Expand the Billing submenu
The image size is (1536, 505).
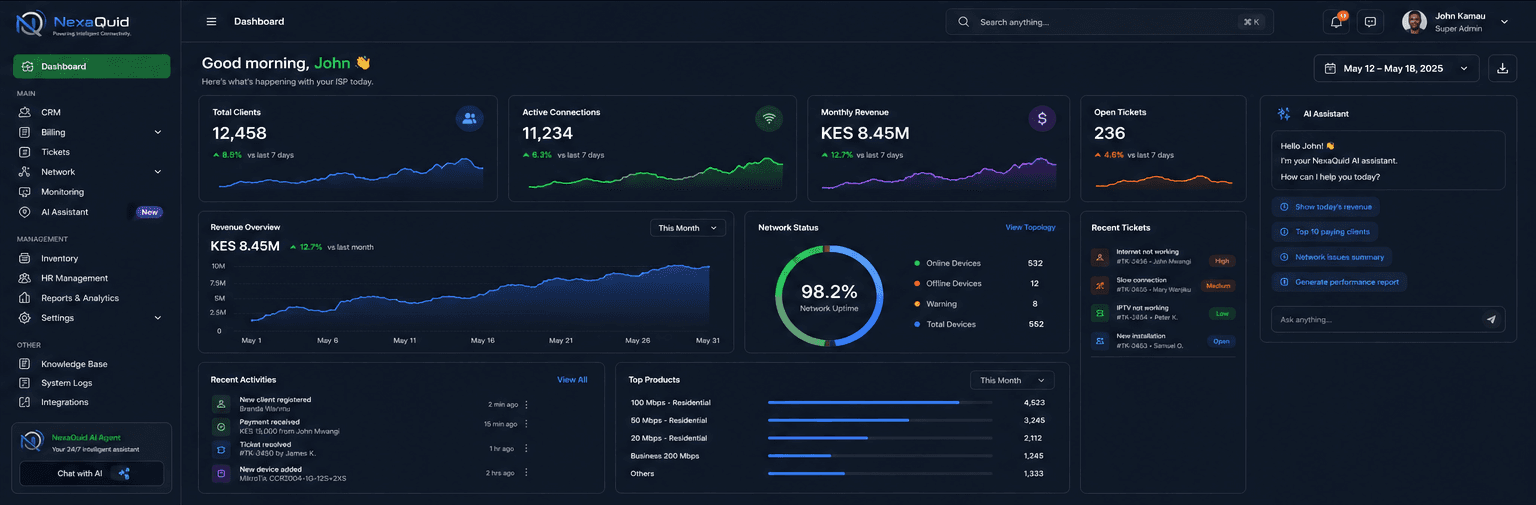(157, 132)
